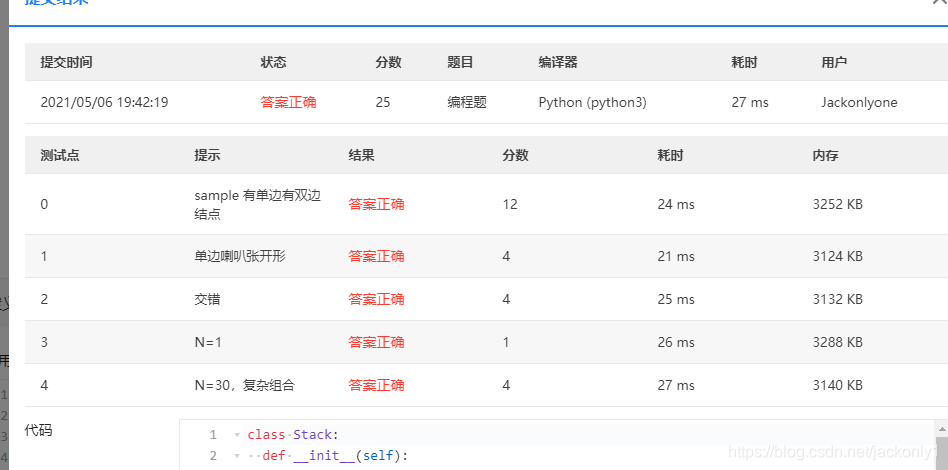The width and height of the screenshot is (948, 470).
Task: Click 答案正确 result for test point 4
Action: pos(376,385)
